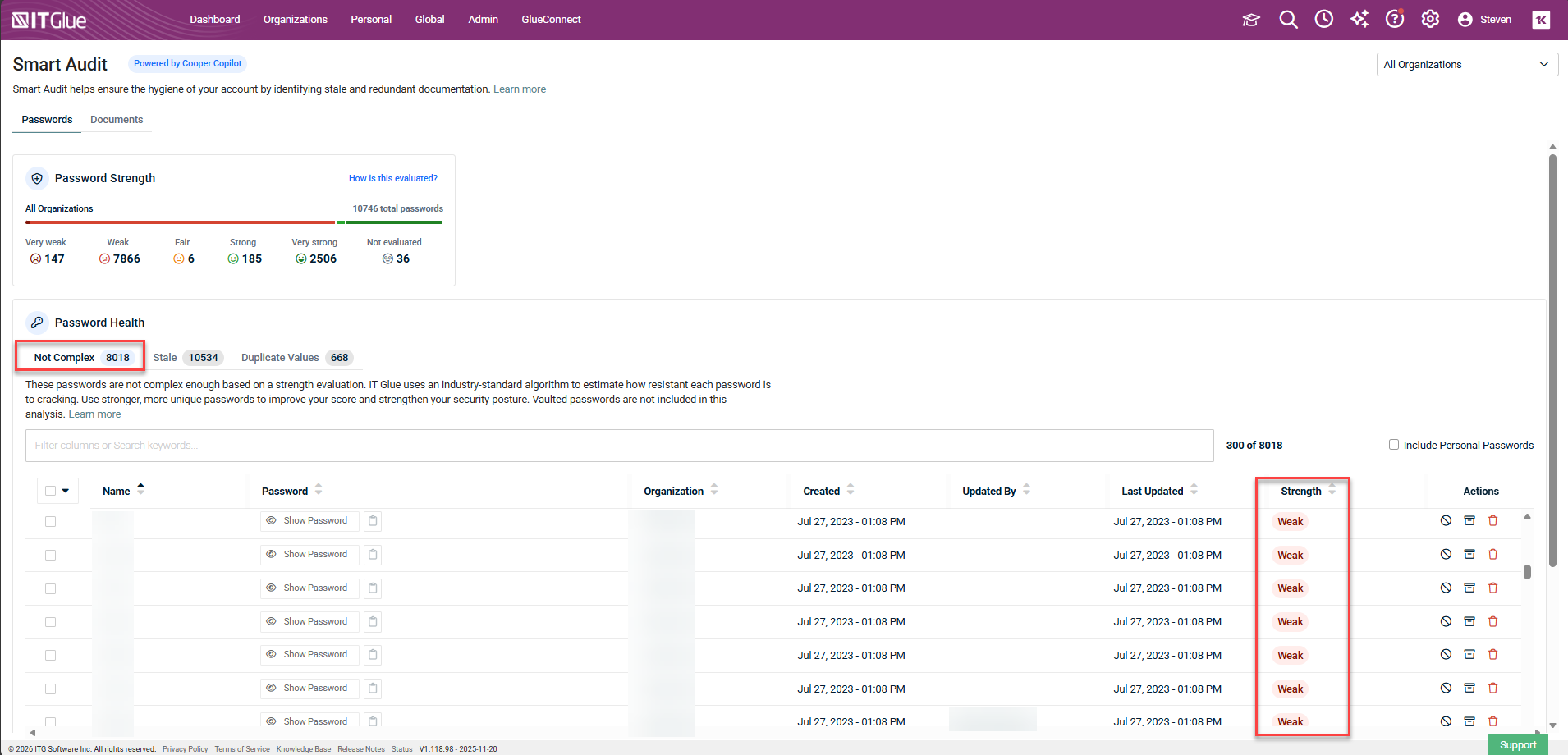Open the bulk select dropdown arrow
The width and height of the screenshot is (1568, 755).
[66, 491]
